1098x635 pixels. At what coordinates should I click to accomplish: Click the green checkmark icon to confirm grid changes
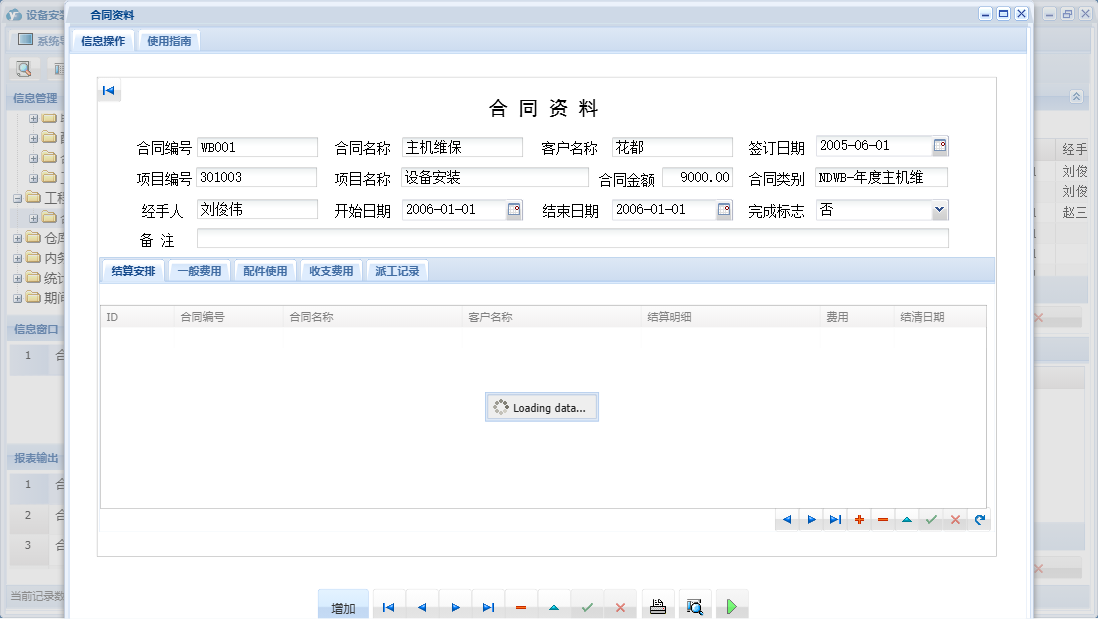931,519
